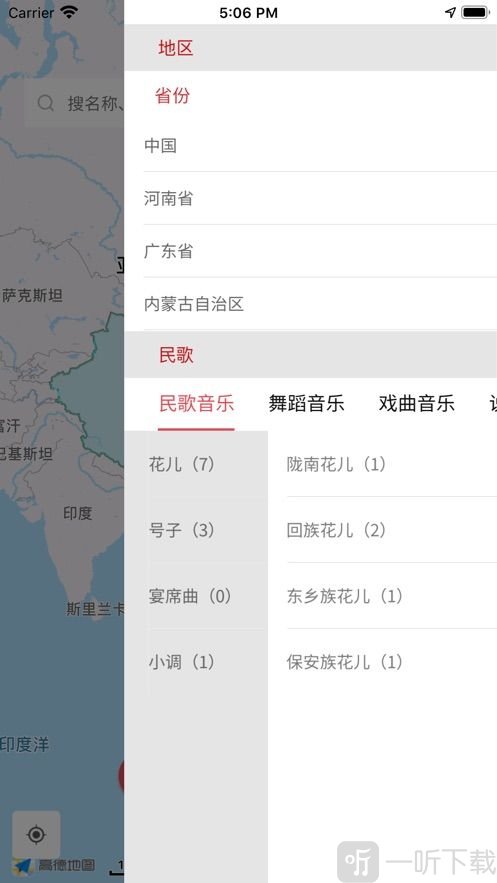Choose 中国 in the province list
The height and width of the screenshot is (883, 497).
[x=320, y=146]
